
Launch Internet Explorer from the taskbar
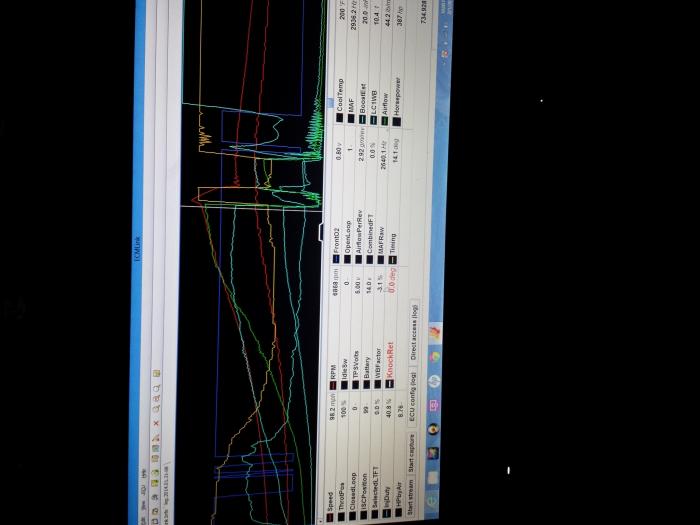432,501
